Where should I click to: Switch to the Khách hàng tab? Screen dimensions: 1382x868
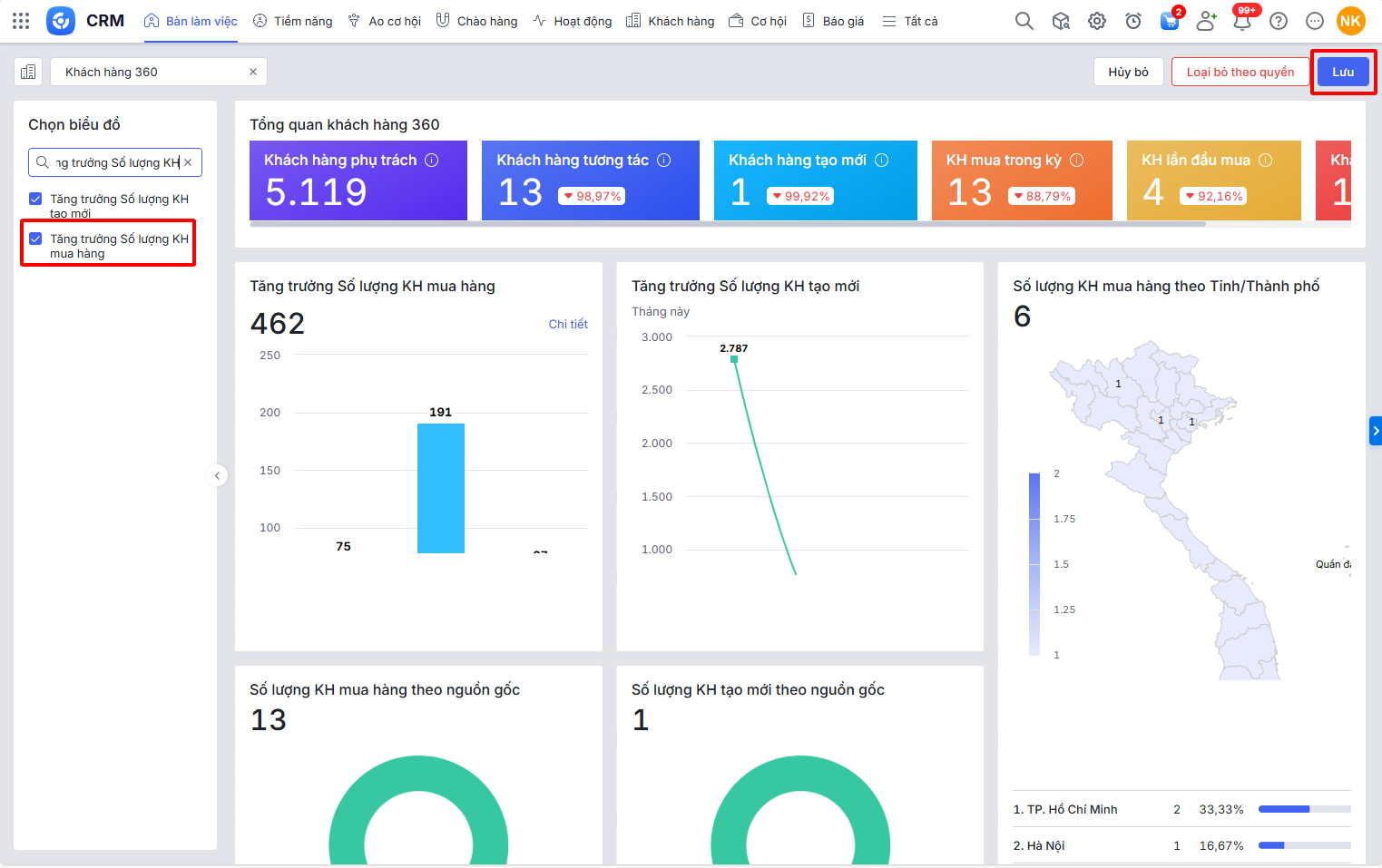[671, 21]
